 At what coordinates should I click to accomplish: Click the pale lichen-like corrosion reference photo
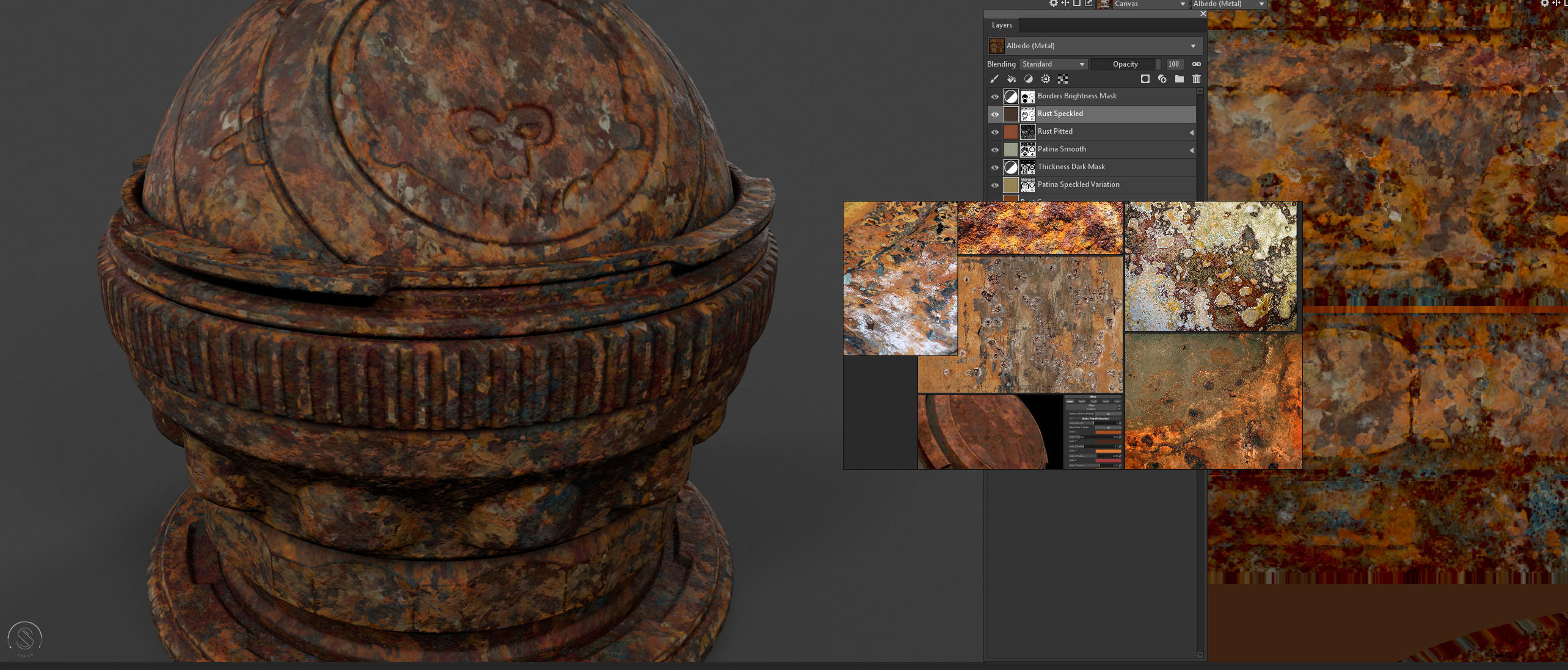(x=1211, y=267)
